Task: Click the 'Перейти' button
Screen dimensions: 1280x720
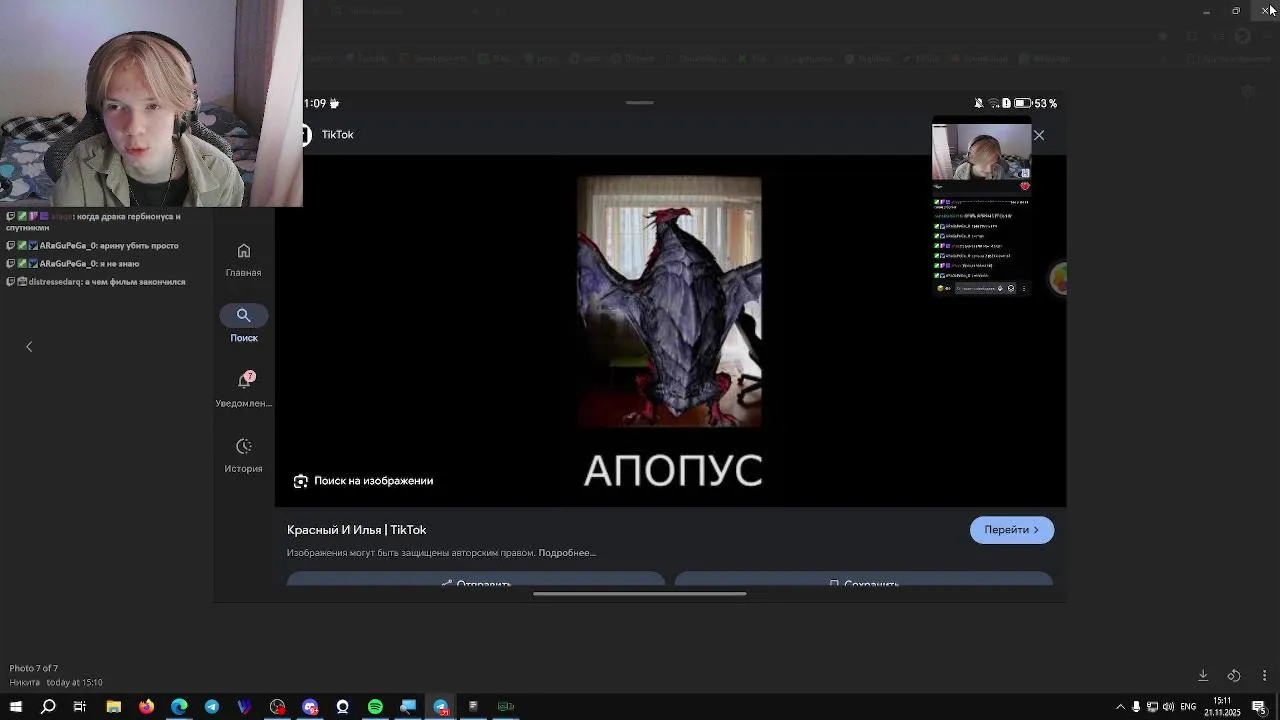Action: [1011, 530]
